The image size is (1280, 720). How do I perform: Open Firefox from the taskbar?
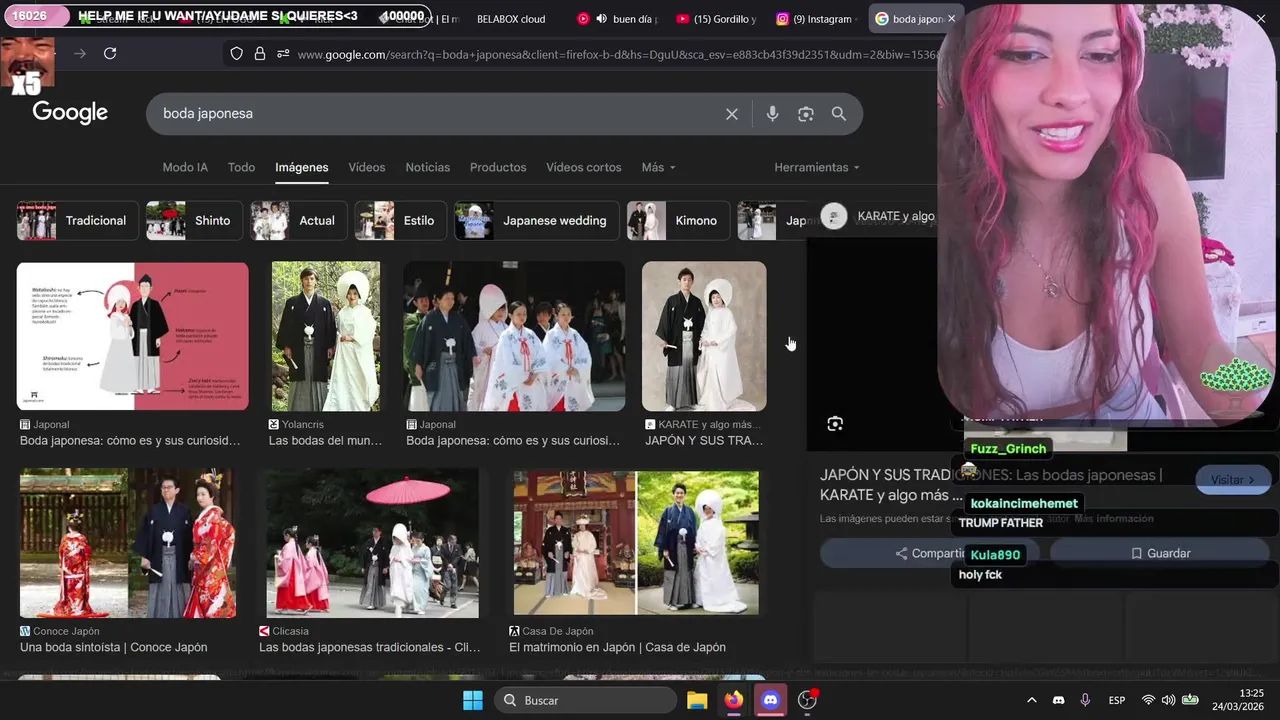(734, 700)
